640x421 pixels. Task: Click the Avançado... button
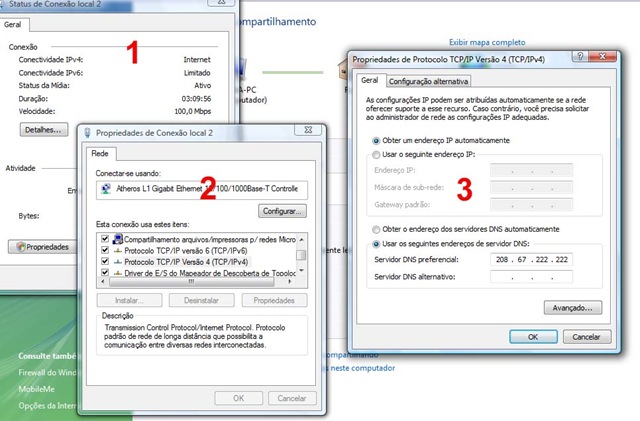tap(573, 307)
